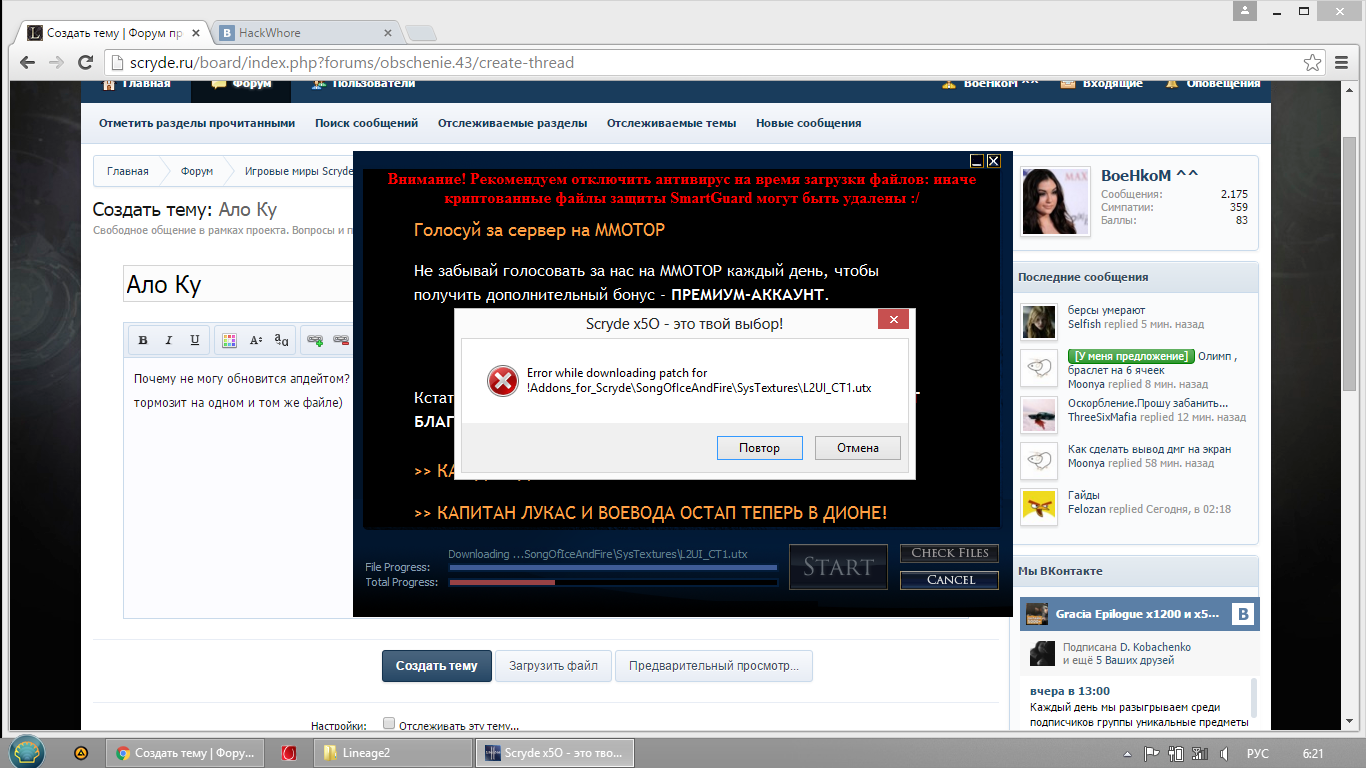This screenshot has height=768, width=1366.
Task: Click the insert link icon
Action: (315, 341)
